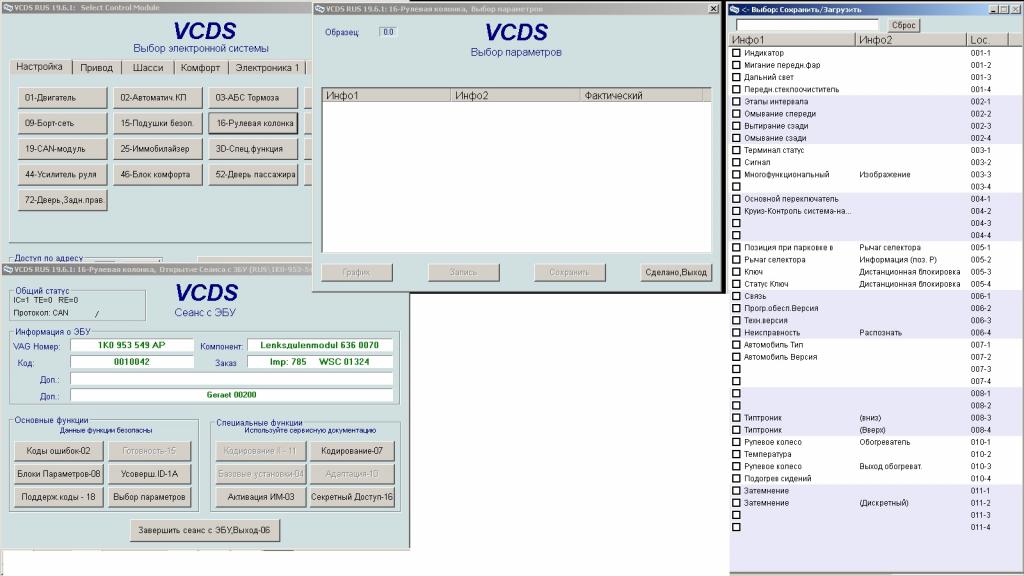Image resolution: width=1024 pixels, height=576 pixels.
Task: Open the Шасси tab
Action: tap(148, 67)
